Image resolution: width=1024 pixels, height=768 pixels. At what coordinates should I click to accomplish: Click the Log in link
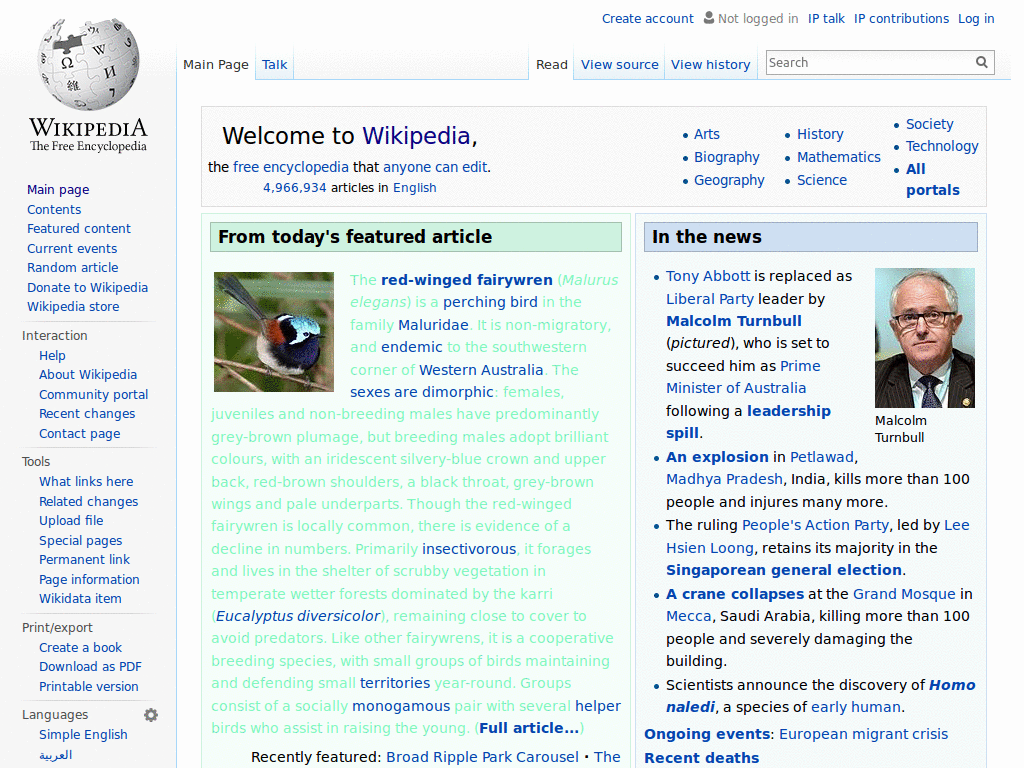976,19
